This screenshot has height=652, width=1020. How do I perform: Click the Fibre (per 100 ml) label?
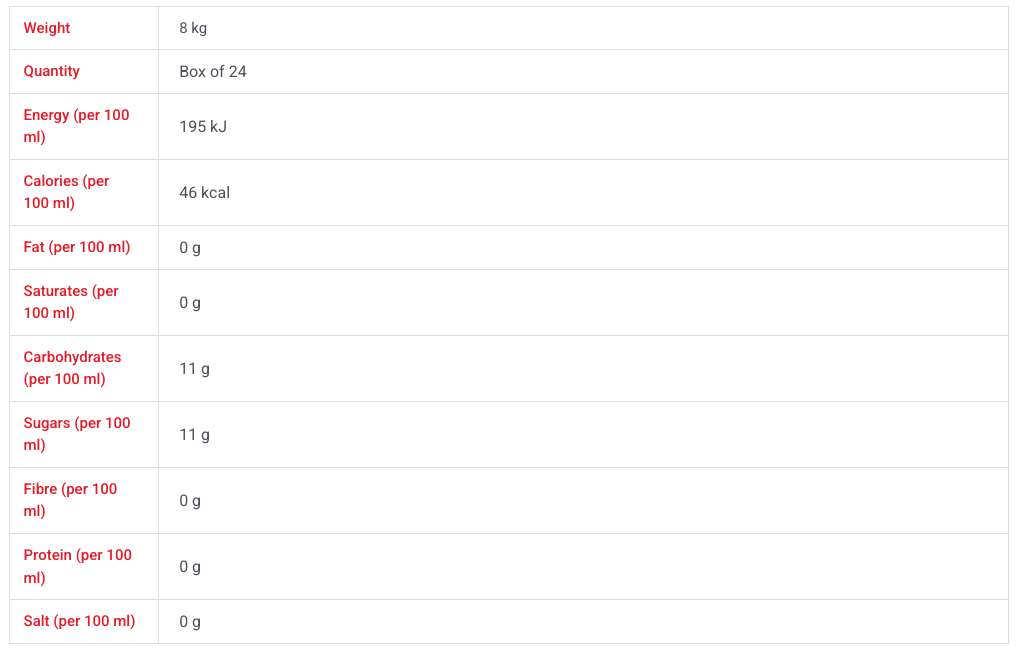click(x=70, y=500)
